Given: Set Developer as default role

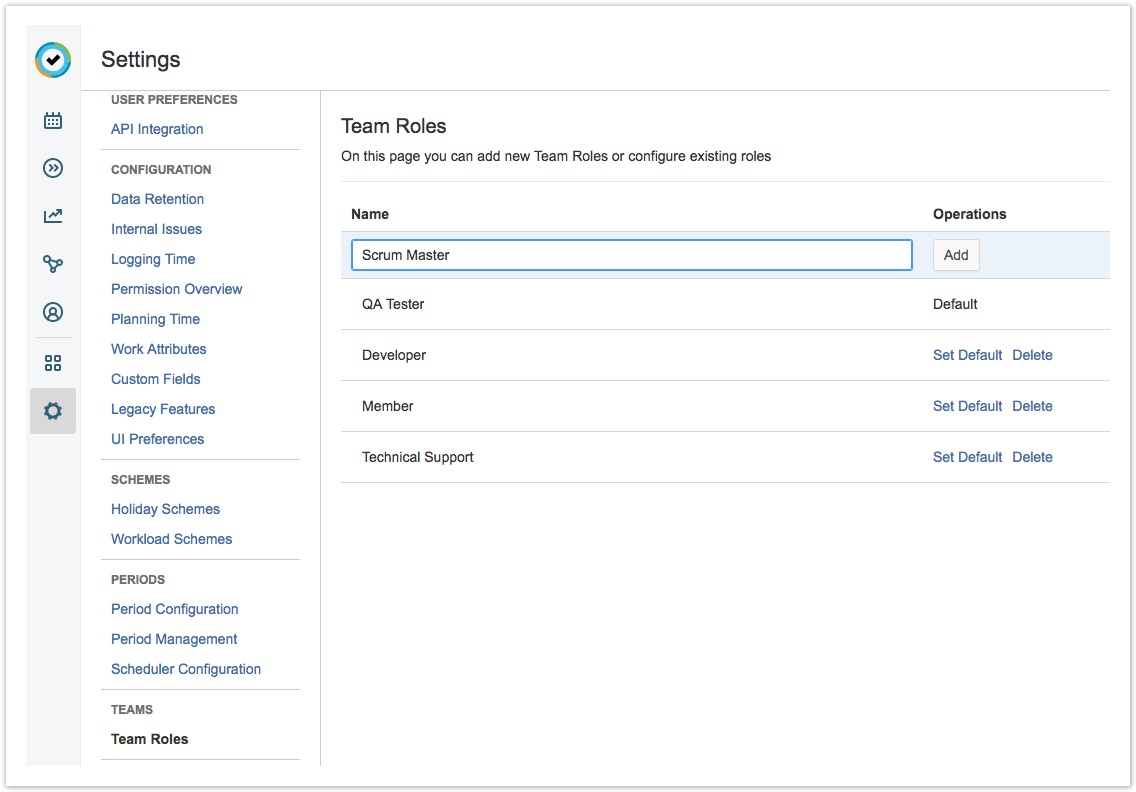Looking at the screenshot, I should (967, 355).
